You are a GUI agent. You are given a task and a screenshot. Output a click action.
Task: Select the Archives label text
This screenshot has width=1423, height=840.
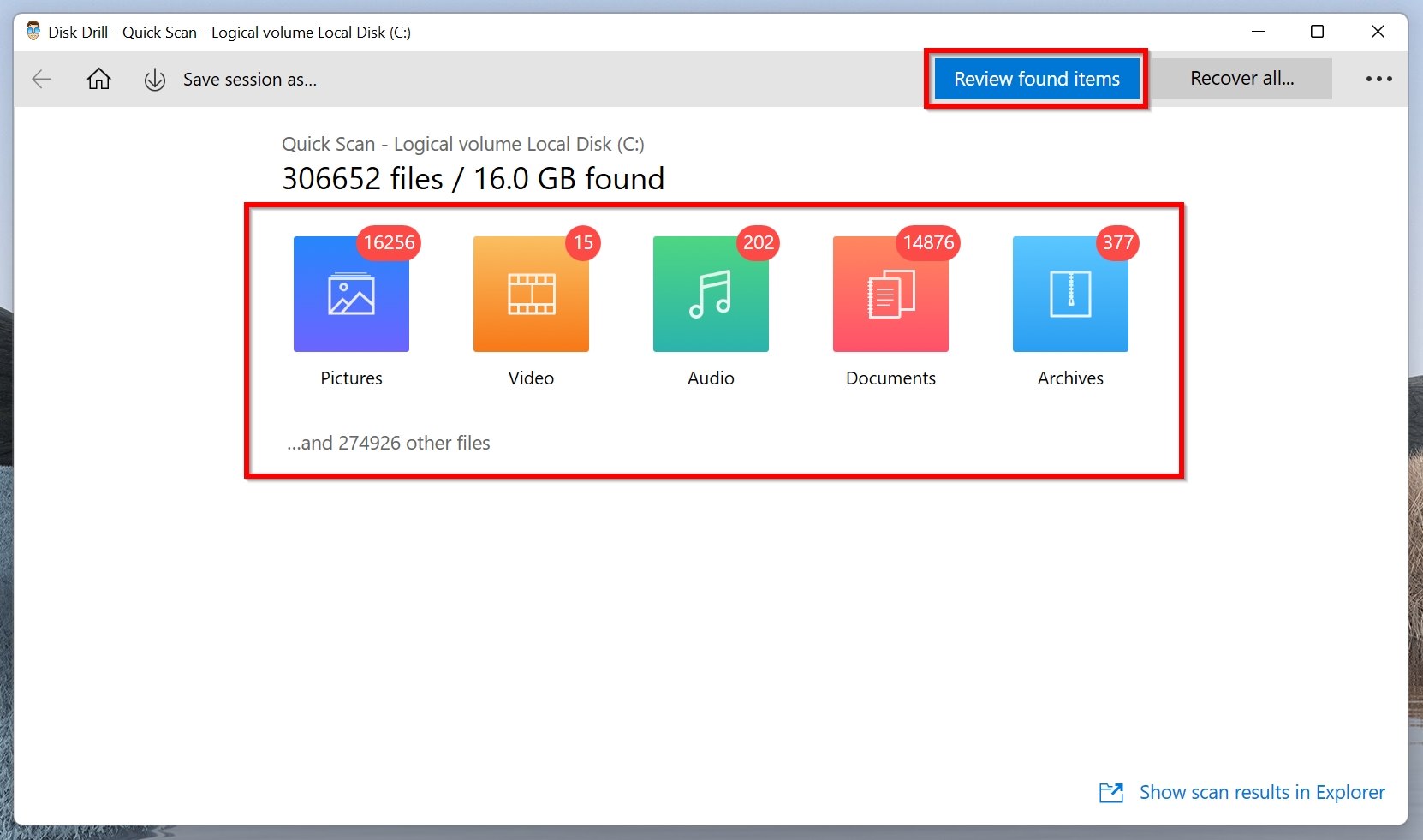click(x=1070, y=378)
